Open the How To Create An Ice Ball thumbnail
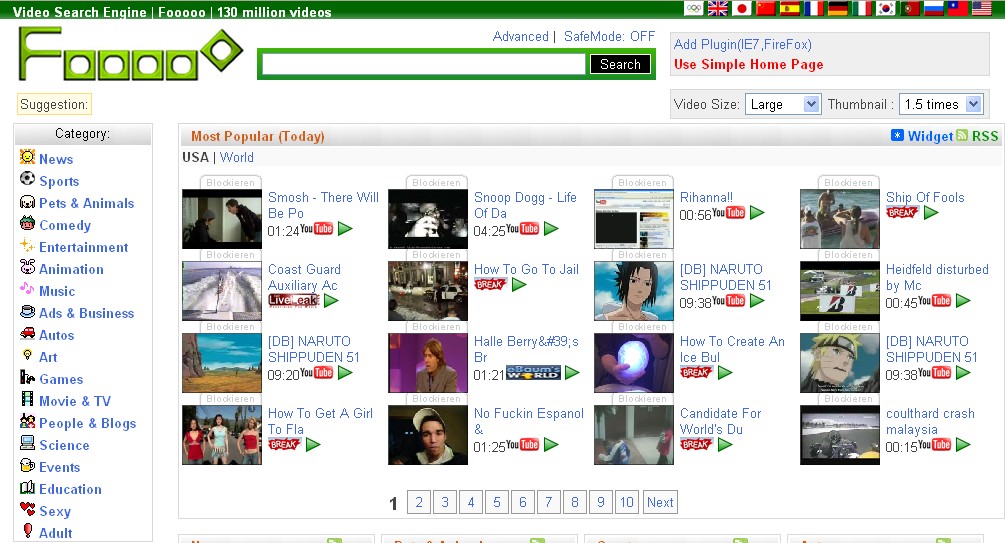 coord(634,363)
